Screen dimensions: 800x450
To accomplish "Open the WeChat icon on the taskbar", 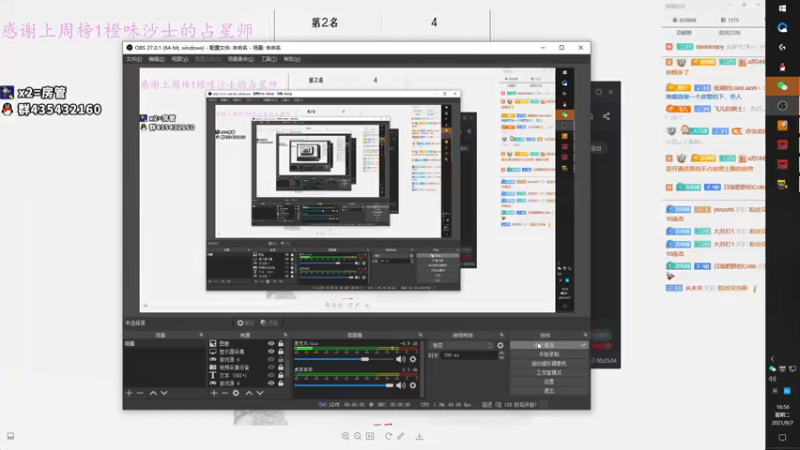I will [x=782, y=86].
